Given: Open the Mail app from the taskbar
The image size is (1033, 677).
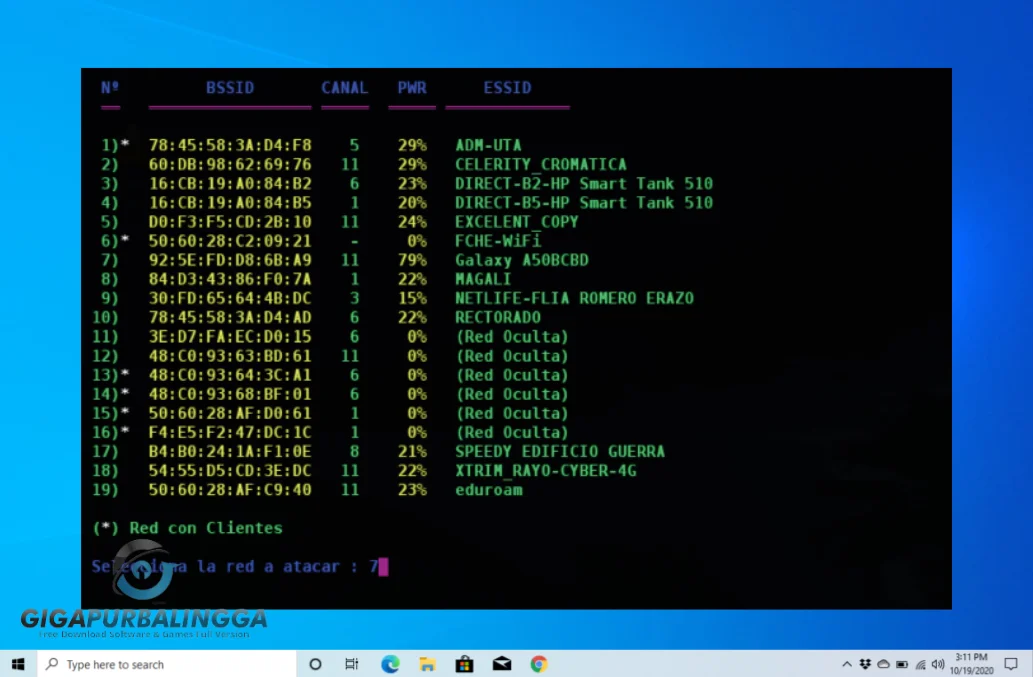Looking at the screenshot, I should pos(500,663).
